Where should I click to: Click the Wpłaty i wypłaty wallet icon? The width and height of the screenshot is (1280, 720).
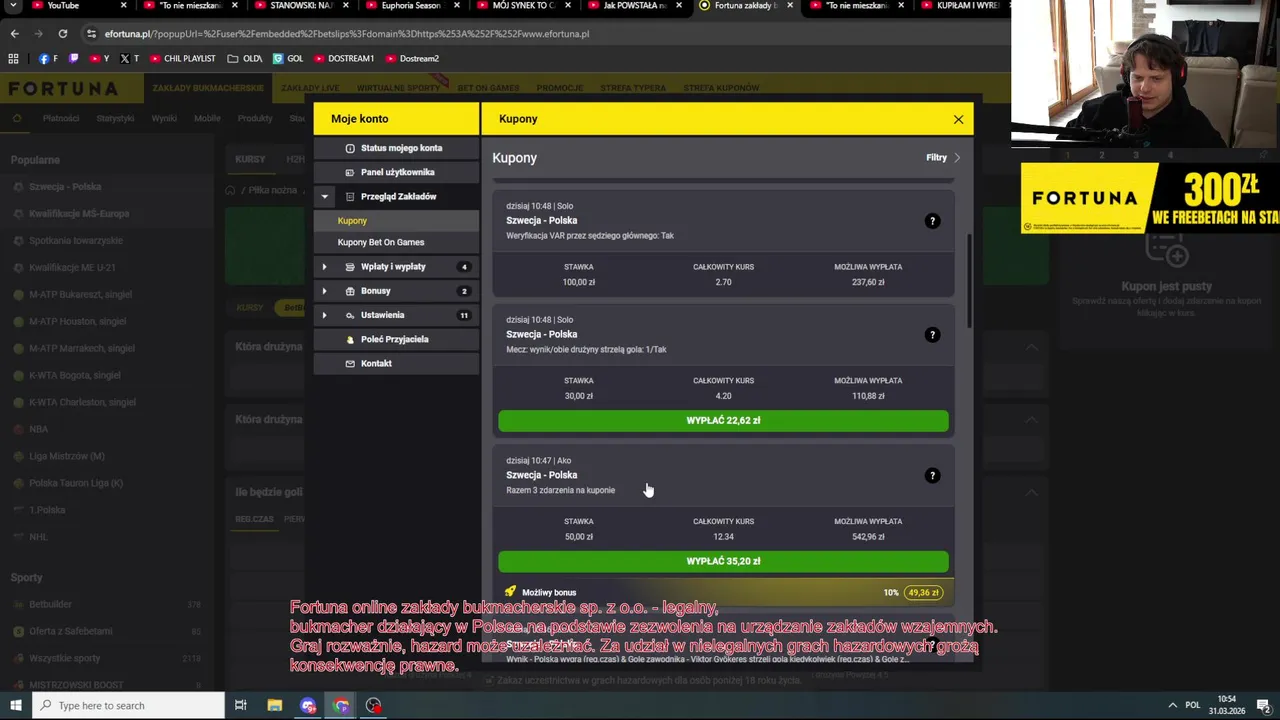350,267
